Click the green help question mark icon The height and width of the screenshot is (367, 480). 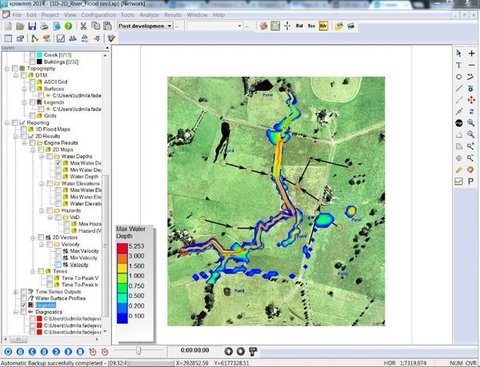[x=68, y=26]
